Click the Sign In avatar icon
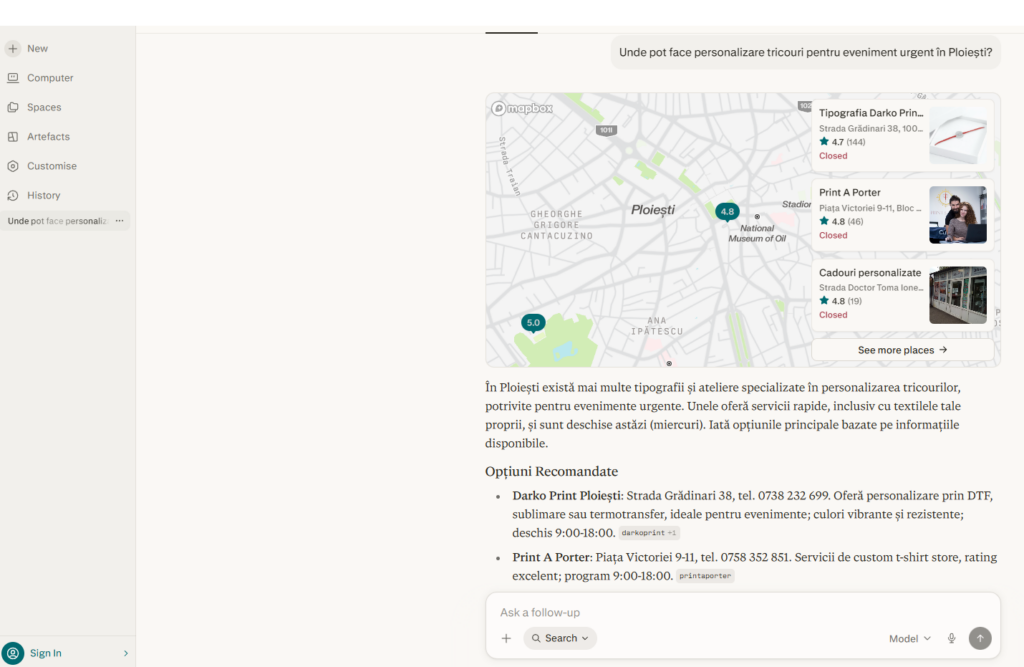This screenshot has height=667, width=1024. [13, 653]
